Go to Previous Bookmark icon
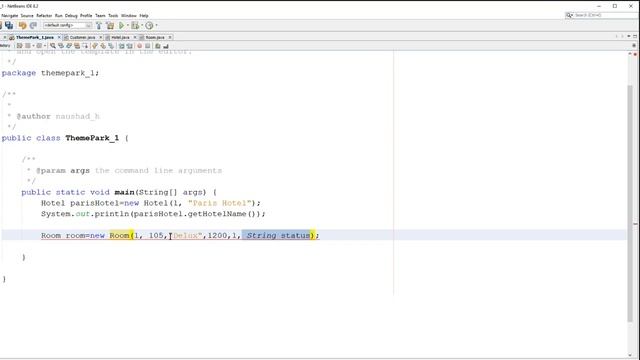Screen dimensions: 640x360 coord(95,46)
